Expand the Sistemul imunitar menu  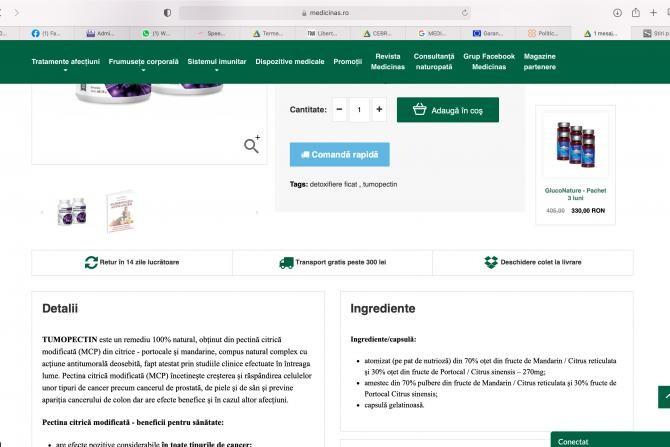[217, 63]
